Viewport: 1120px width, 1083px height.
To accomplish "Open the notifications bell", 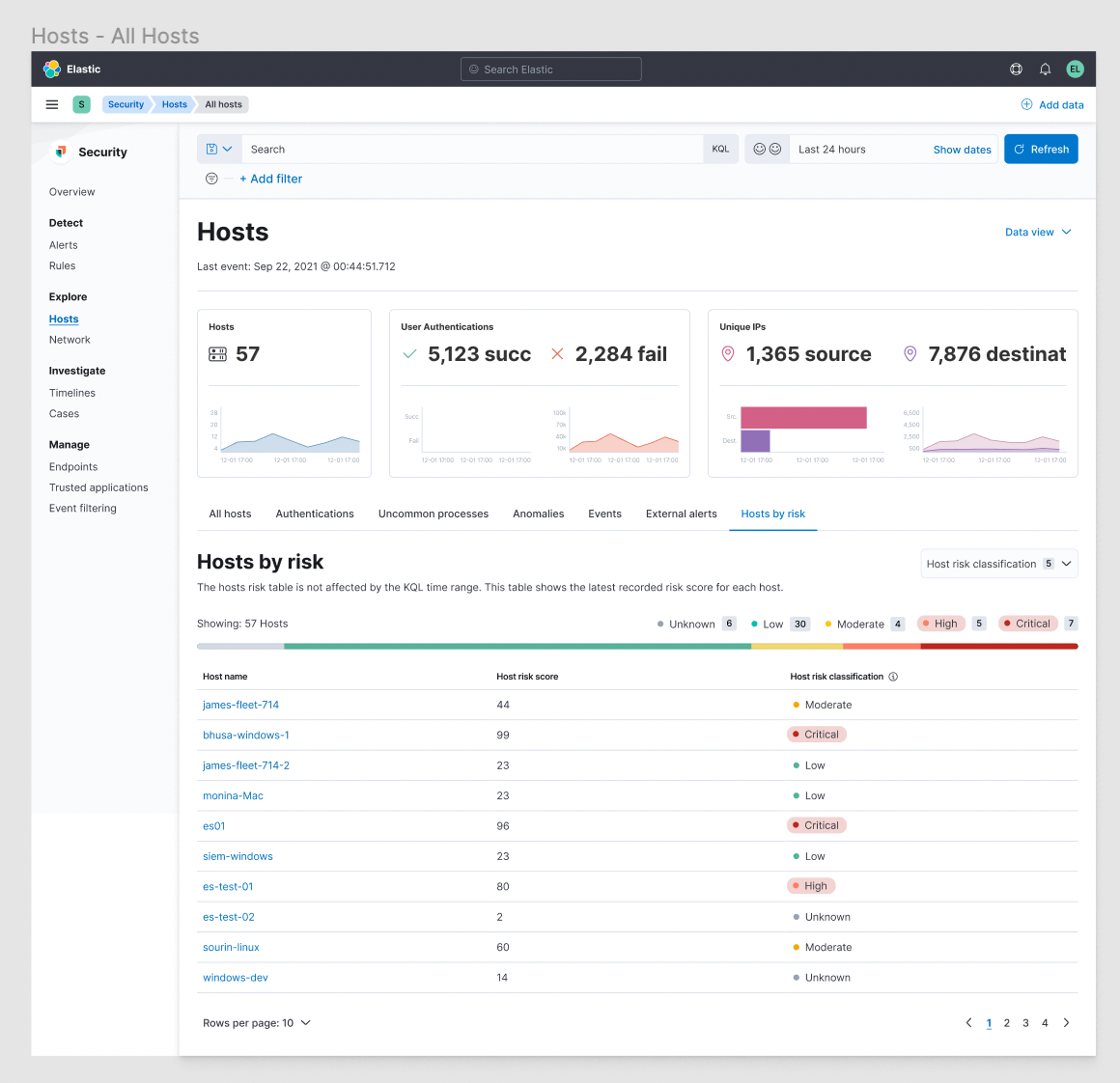I will (x=1045, y=69).
